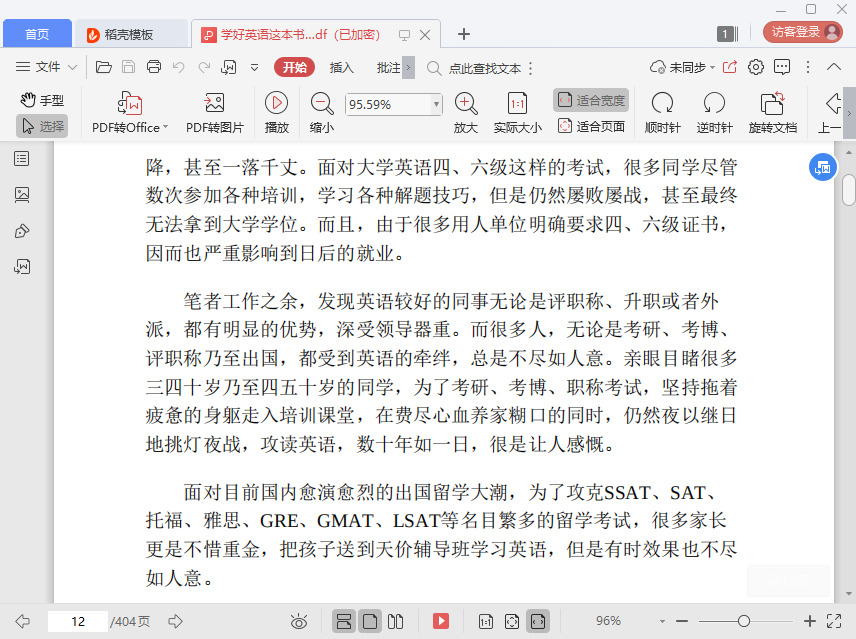This screenshot has width=856, height=639.
Task: Click the print icon
Action: coord(154,67)
